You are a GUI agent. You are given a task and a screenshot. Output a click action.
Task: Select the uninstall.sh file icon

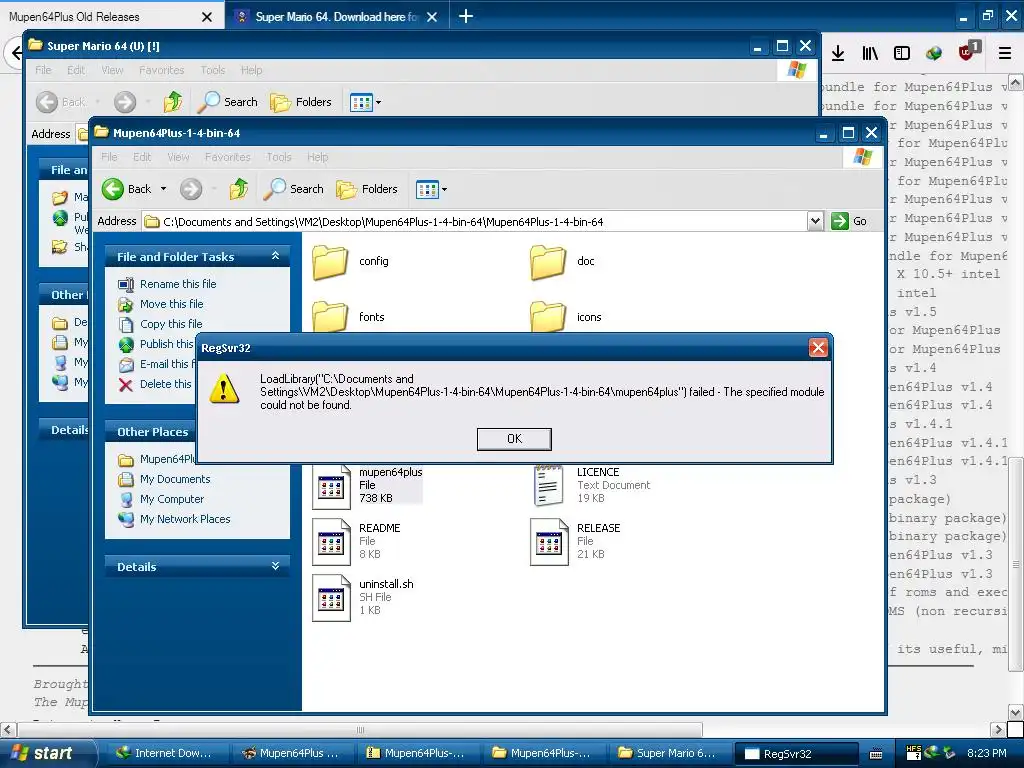[x=331, y=598]
